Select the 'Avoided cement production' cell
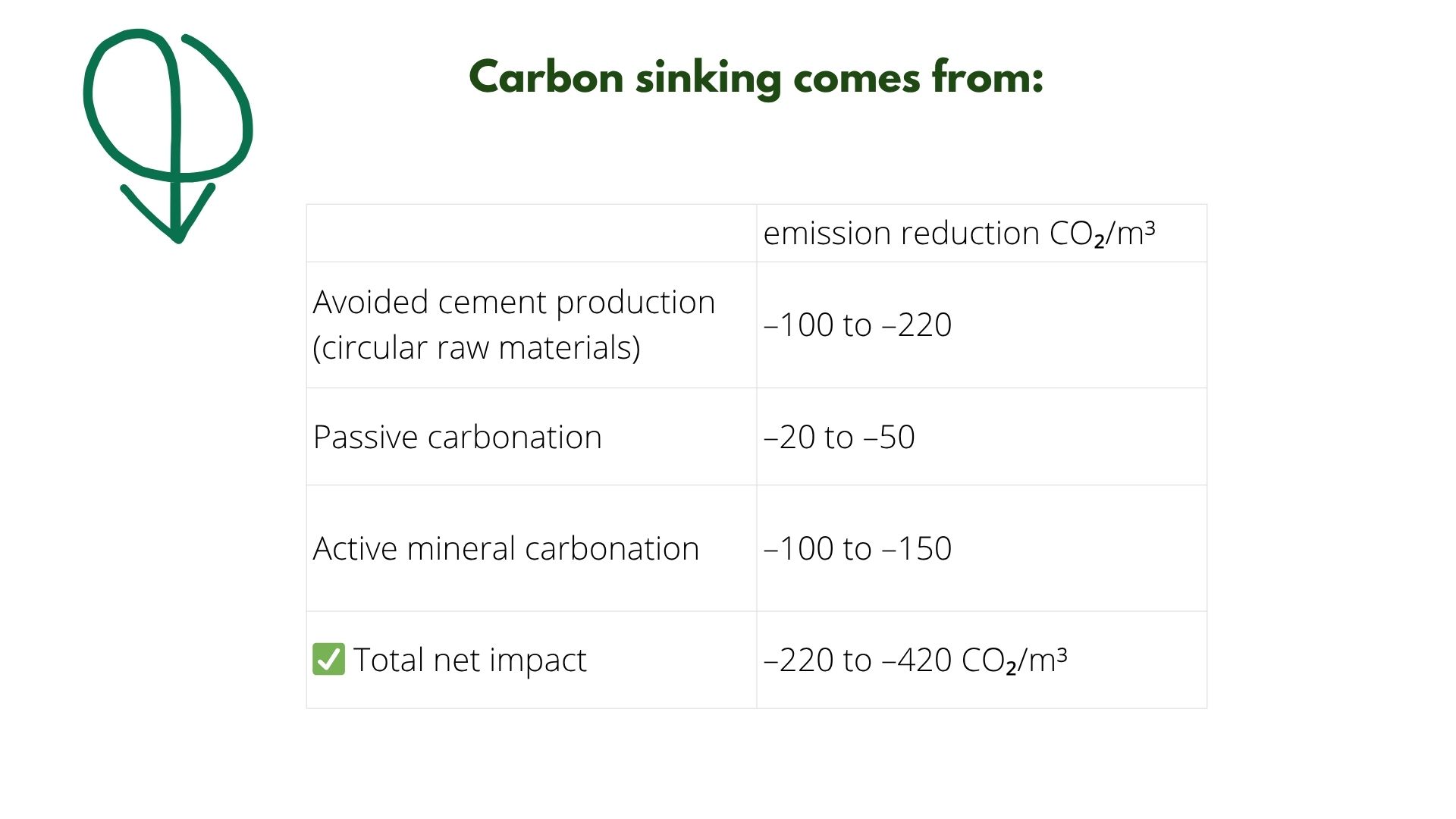This screenshot has height=819, width=1456. coord(532,325)
